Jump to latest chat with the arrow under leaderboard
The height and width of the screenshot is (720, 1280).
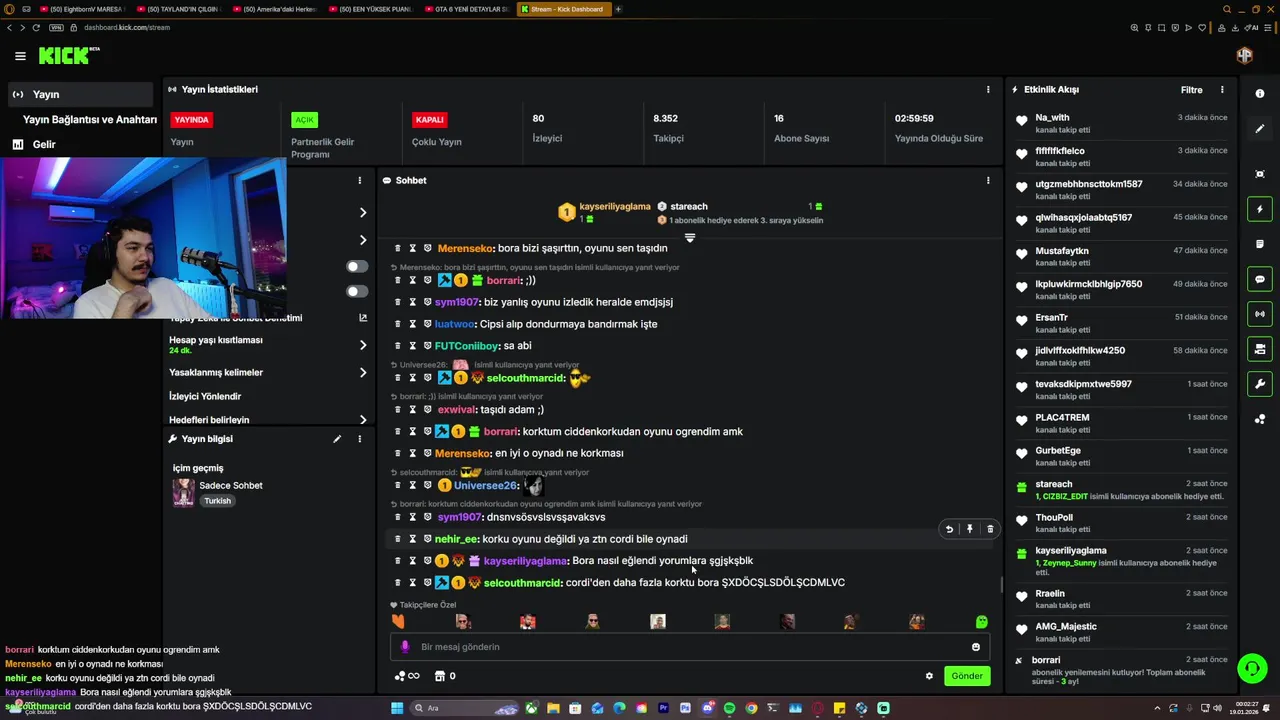coord(689,238)
